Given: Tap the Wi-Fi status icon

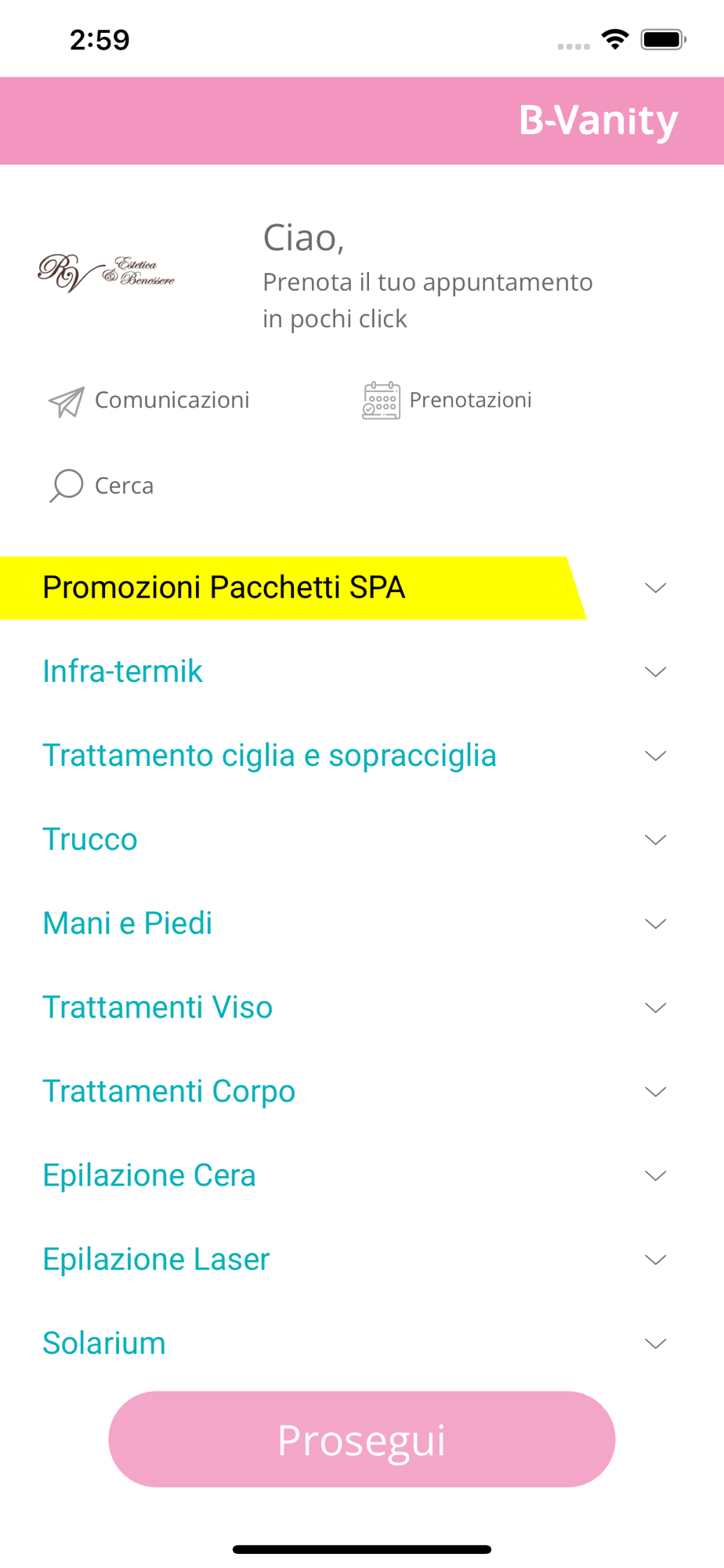Looking at the screenshot, I should [615, 39].
